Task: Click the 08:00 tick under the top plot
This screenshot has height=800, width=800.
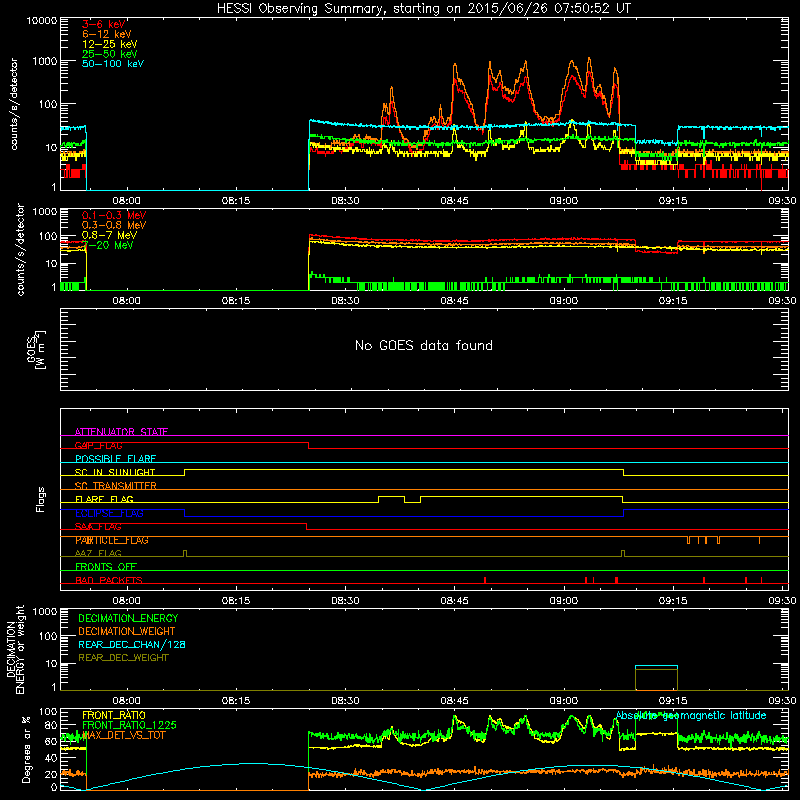Action: [x=126, y=201]
